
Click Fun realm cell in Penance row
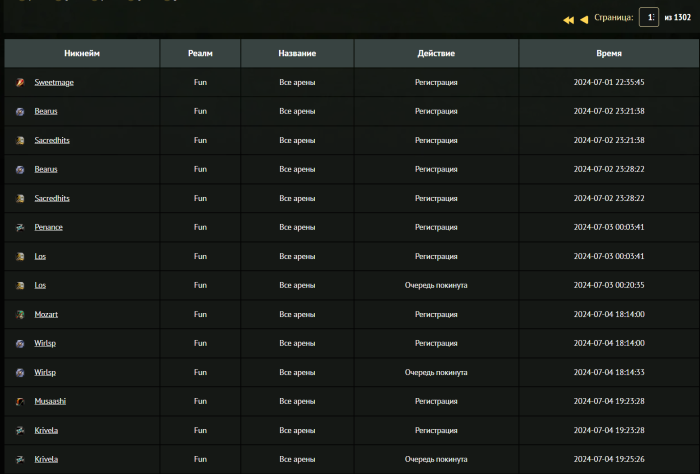200,227
